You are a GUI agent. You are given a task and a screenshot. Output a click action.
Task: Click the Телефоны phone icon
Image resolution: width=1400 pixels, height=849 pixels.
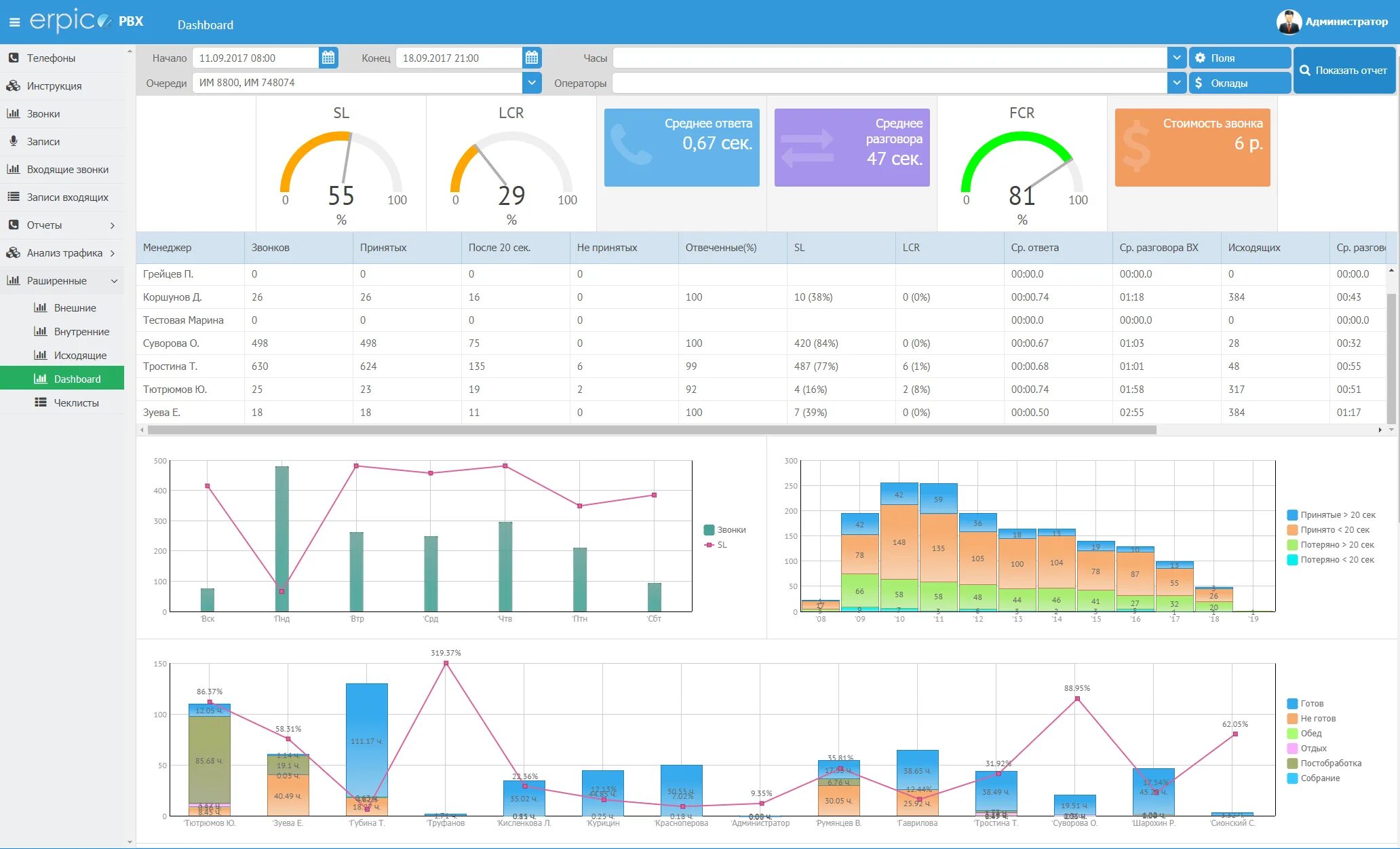coord(14,58)
